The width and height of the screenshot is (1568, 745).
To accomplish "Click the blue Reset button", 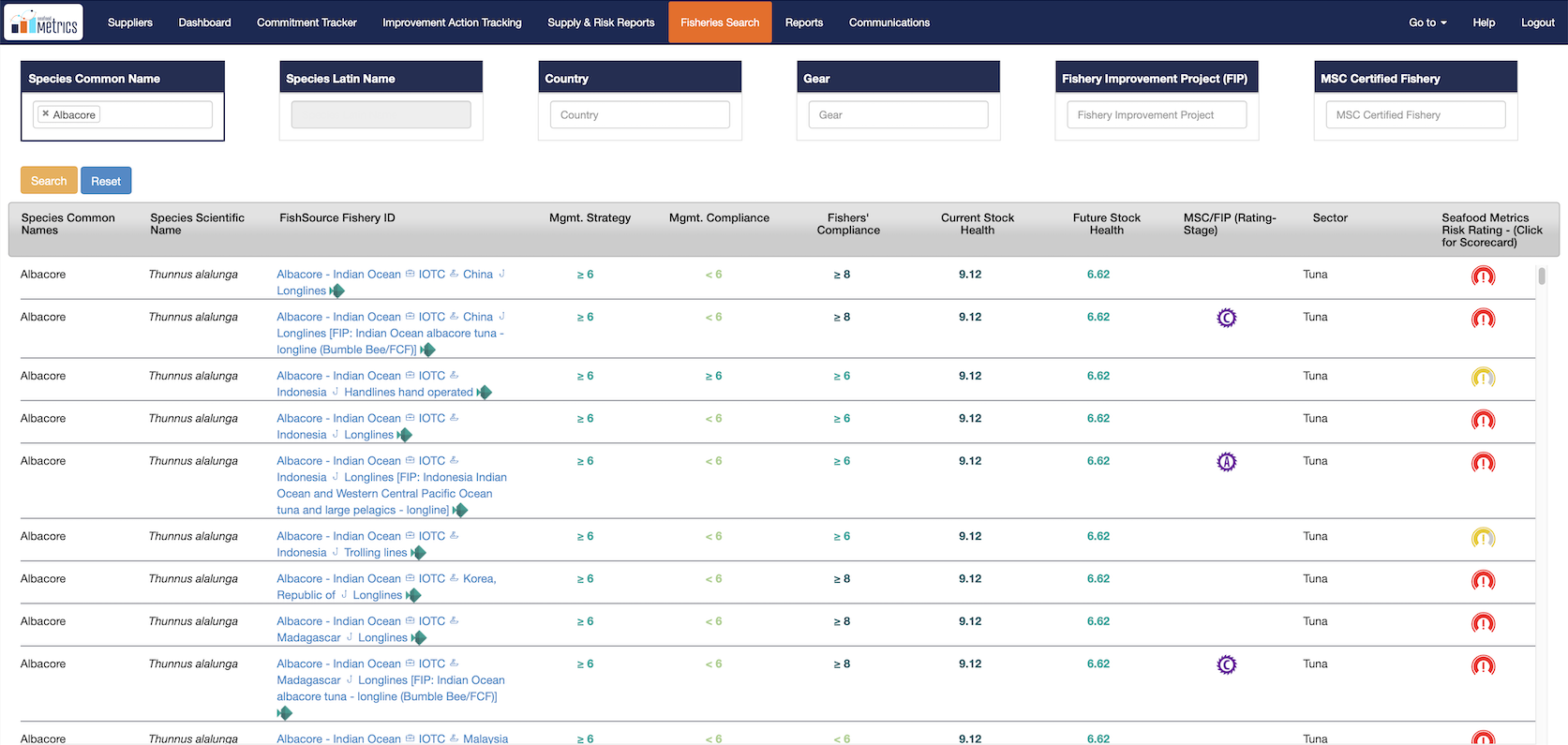I will click(x=106, y=181).
